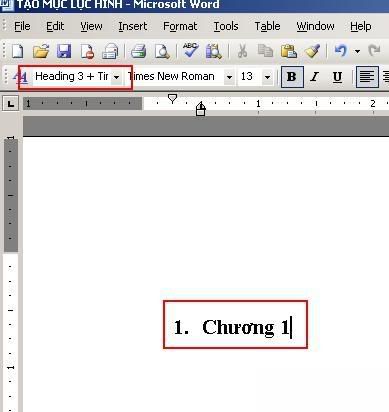The image size is (389, 412).
Task: Toggle Italic formatting
Action: click(x=314, y=77)
